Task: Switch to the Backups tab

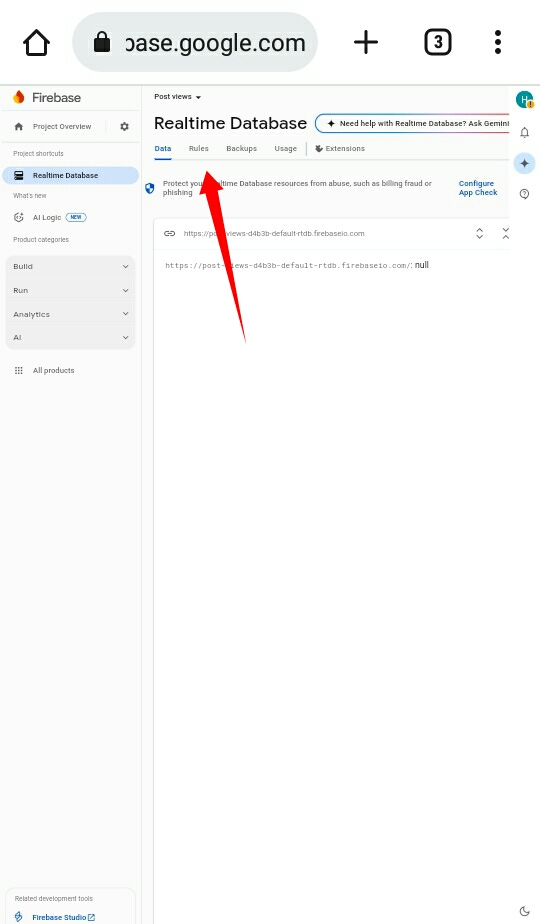Action: [242, 148]
